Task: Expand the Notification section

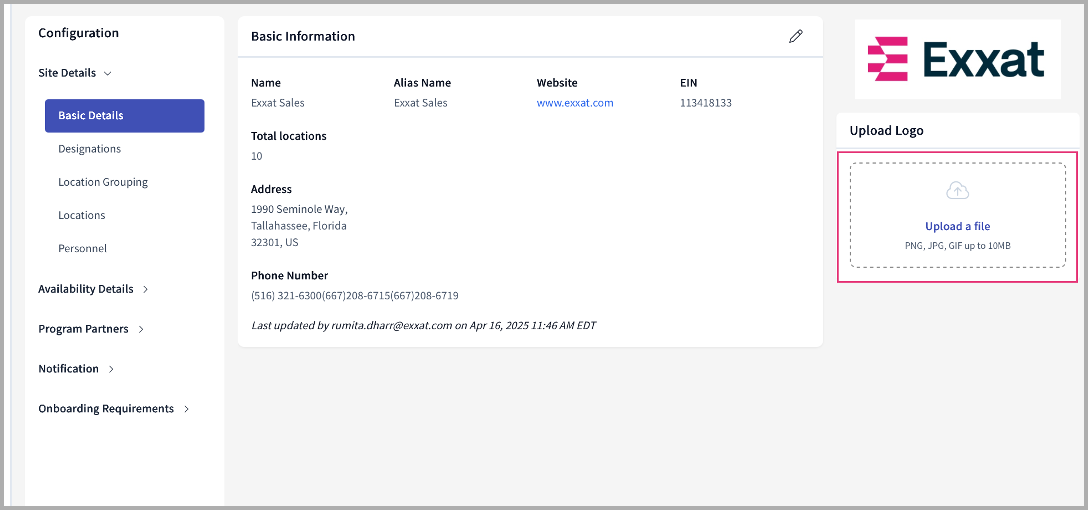Action: pyautogui.click(x=76, y=369)
